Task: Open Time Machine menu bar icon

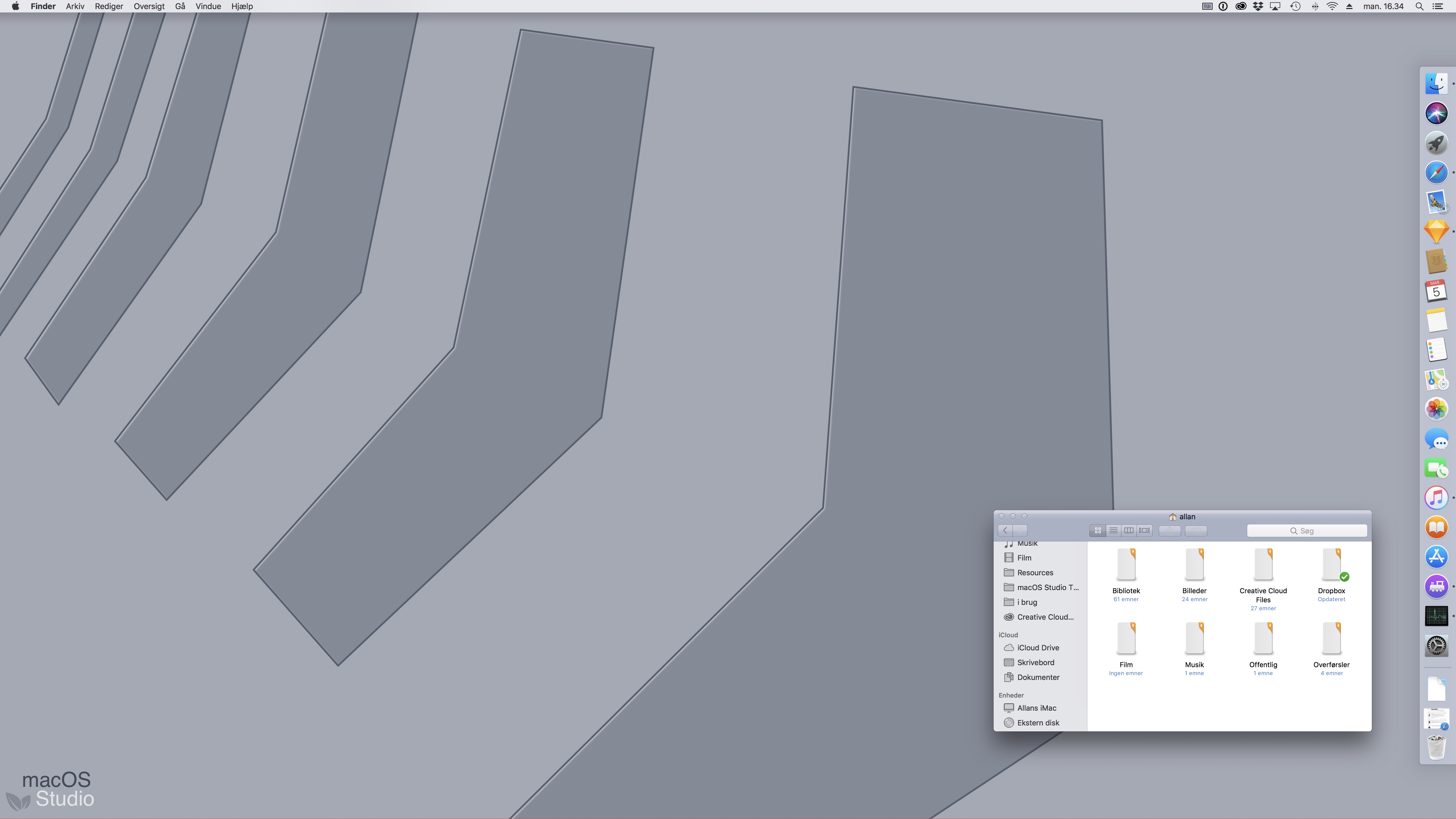Action: [1295, 6]
